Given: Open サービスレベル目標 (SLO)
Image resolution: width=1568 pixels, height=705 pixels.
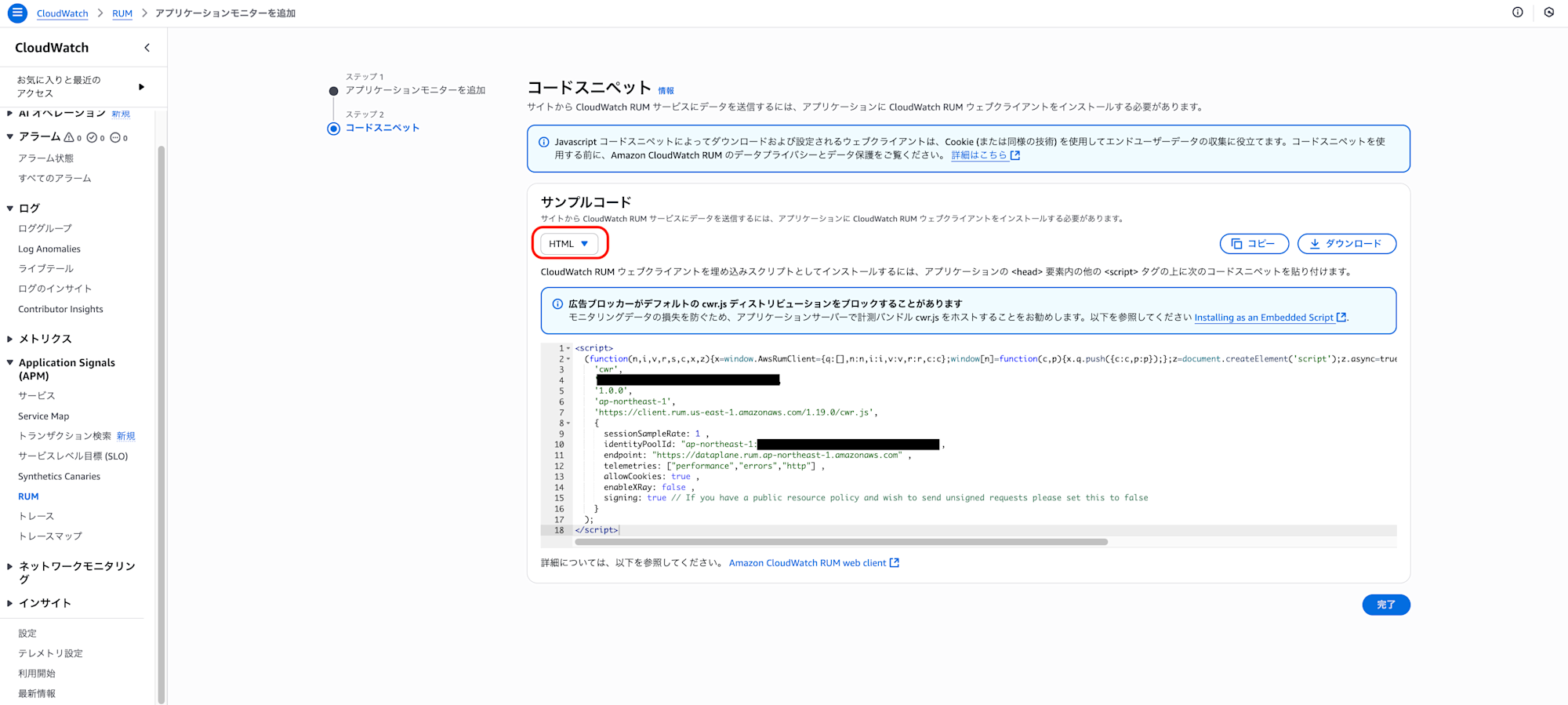Looking at the screenshot, I should click(x=73, y=456).
